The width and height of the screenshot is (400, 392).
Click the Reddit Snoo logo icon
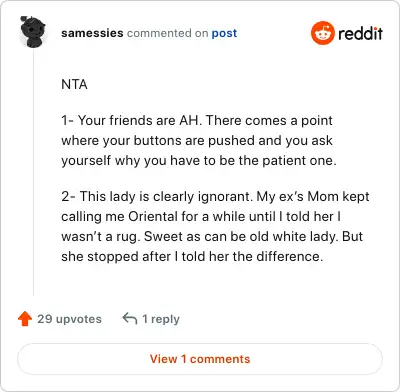(322, 33)
